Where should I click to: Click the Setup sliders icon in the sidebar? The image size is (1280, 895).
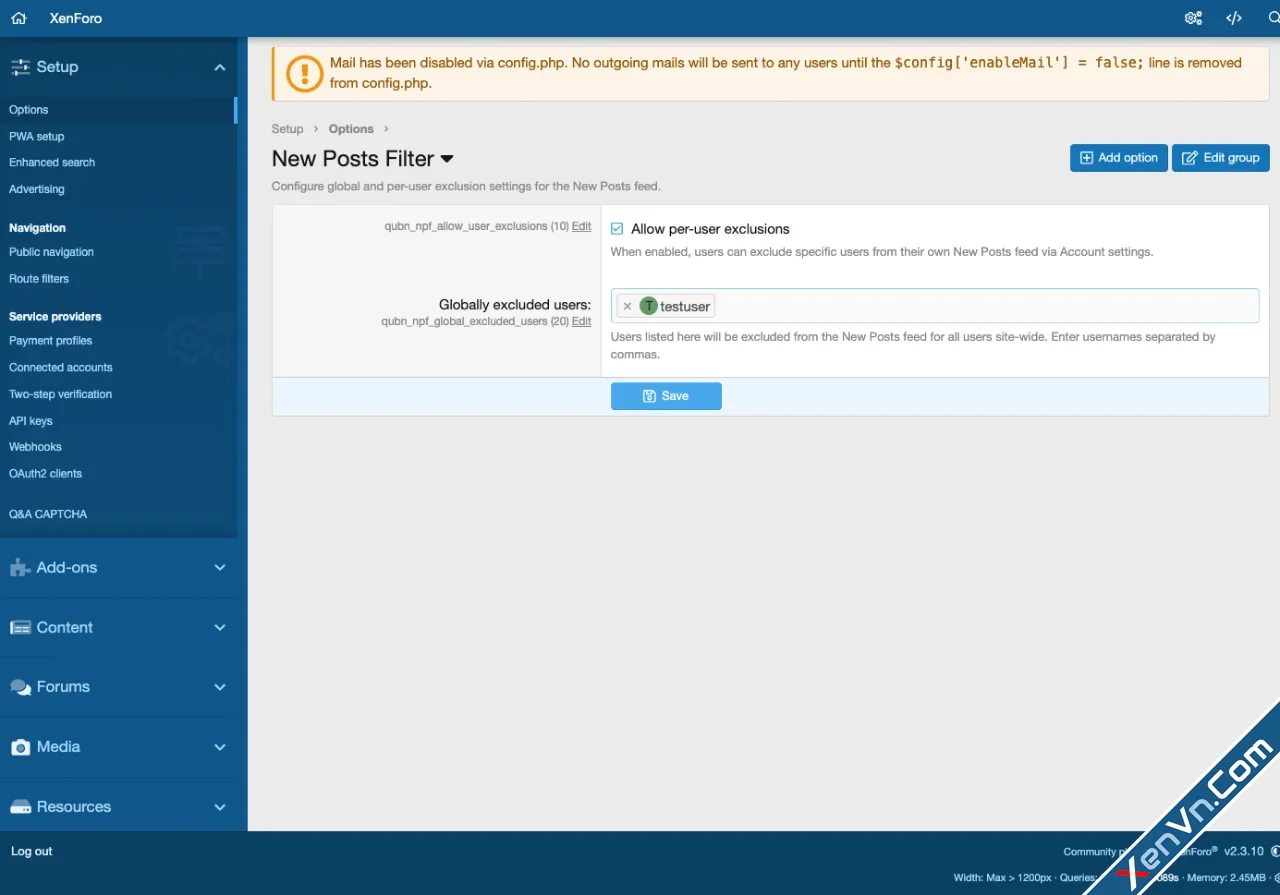click(20, 66)
